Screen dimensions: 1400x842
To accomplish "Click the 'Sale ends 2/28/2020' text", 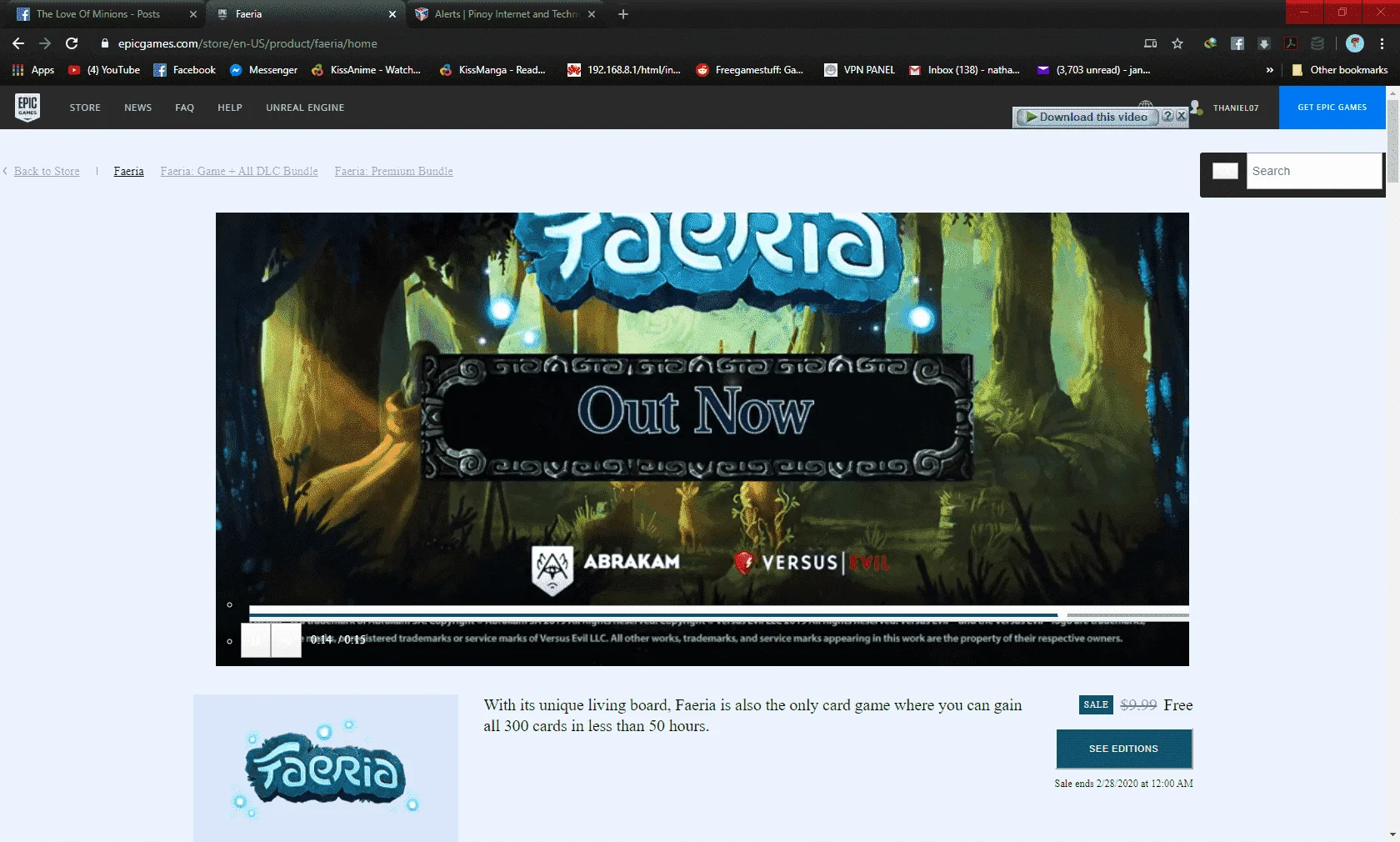I will tap(1123, 784).
